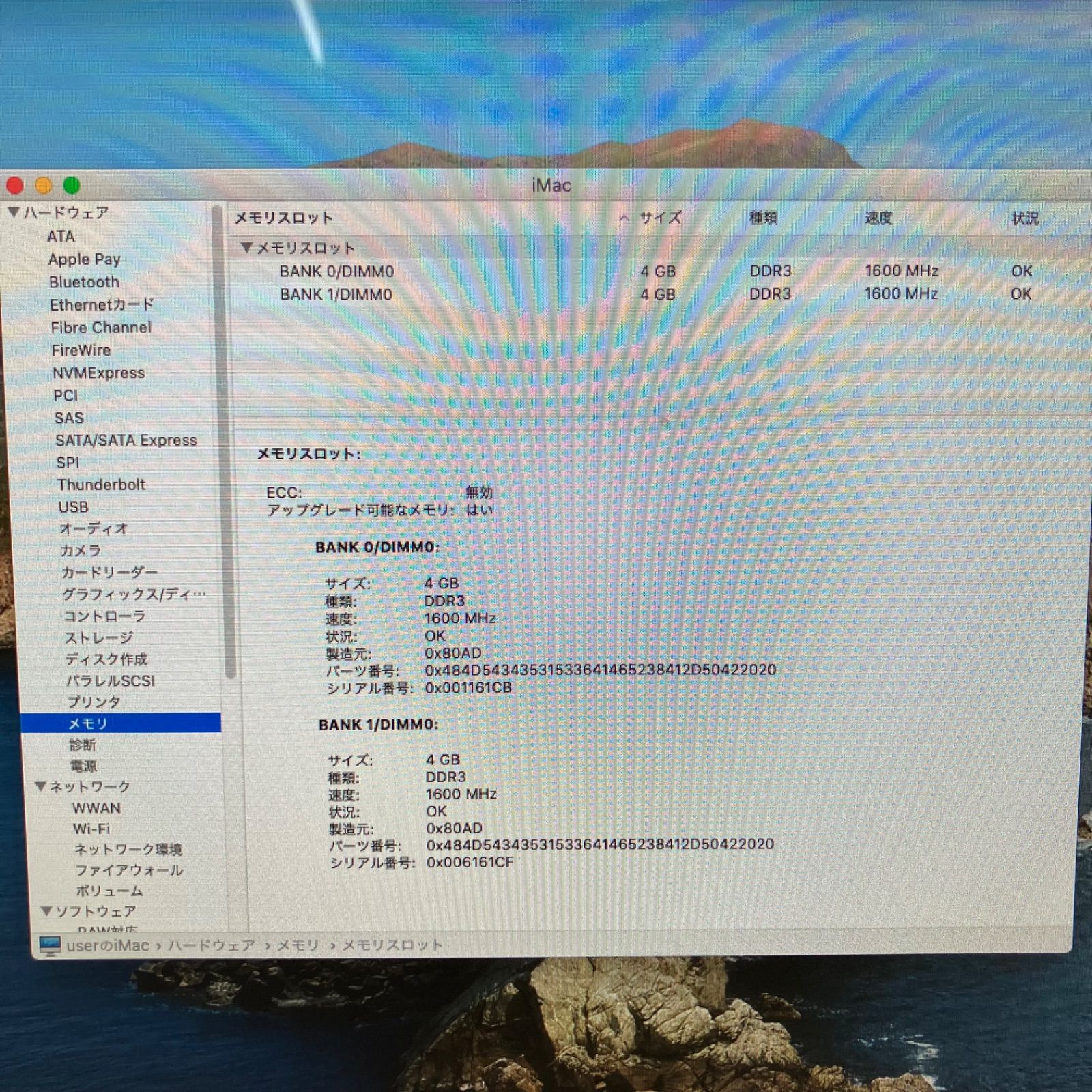This screenshot has width=1092, height=1092.
Task: Open 診断 in the sidebar
Action: coord(83,745)
